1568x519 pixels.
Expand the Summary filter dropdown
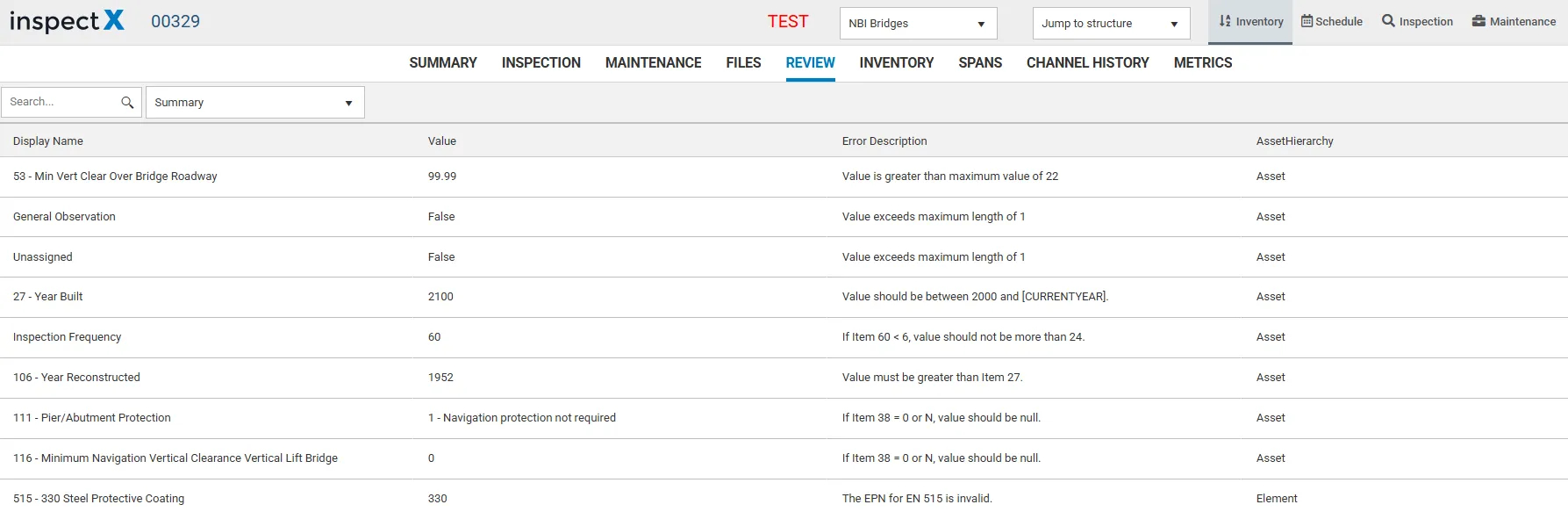pyautogui.click(x=254, y=103)
